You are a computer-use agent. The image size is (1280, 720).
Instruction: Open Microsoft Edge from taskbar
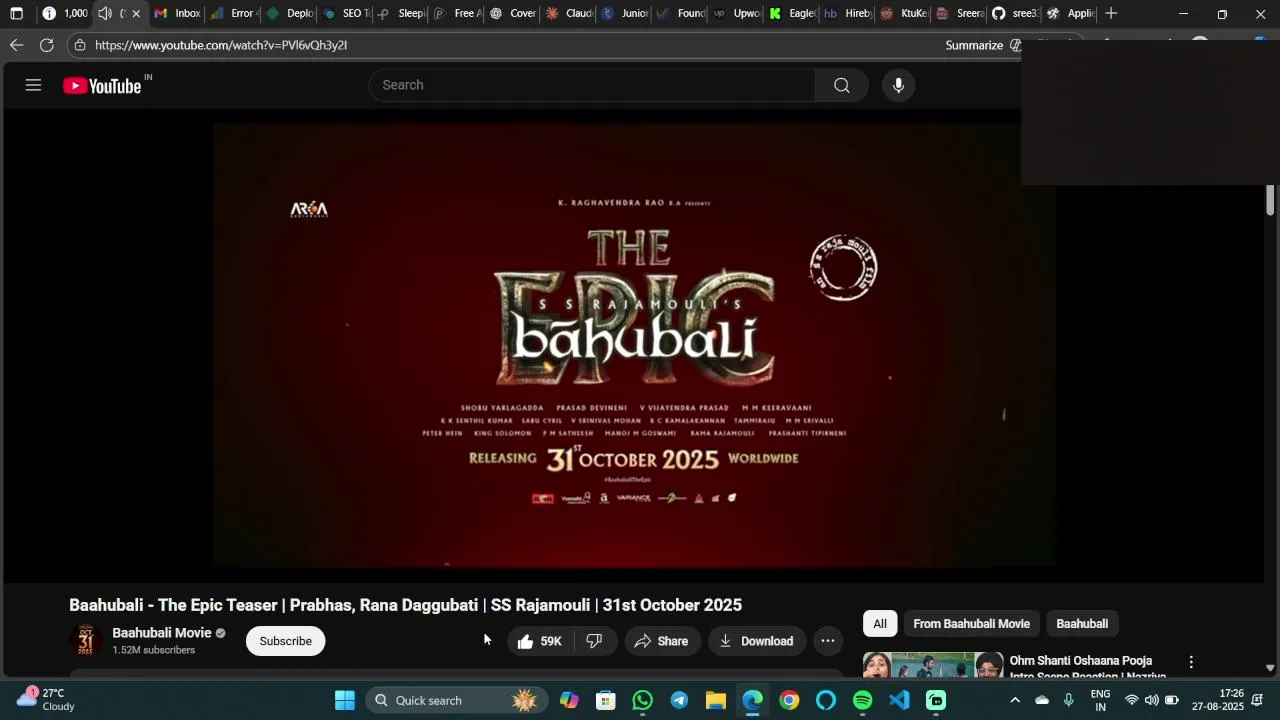coord(752,700)
